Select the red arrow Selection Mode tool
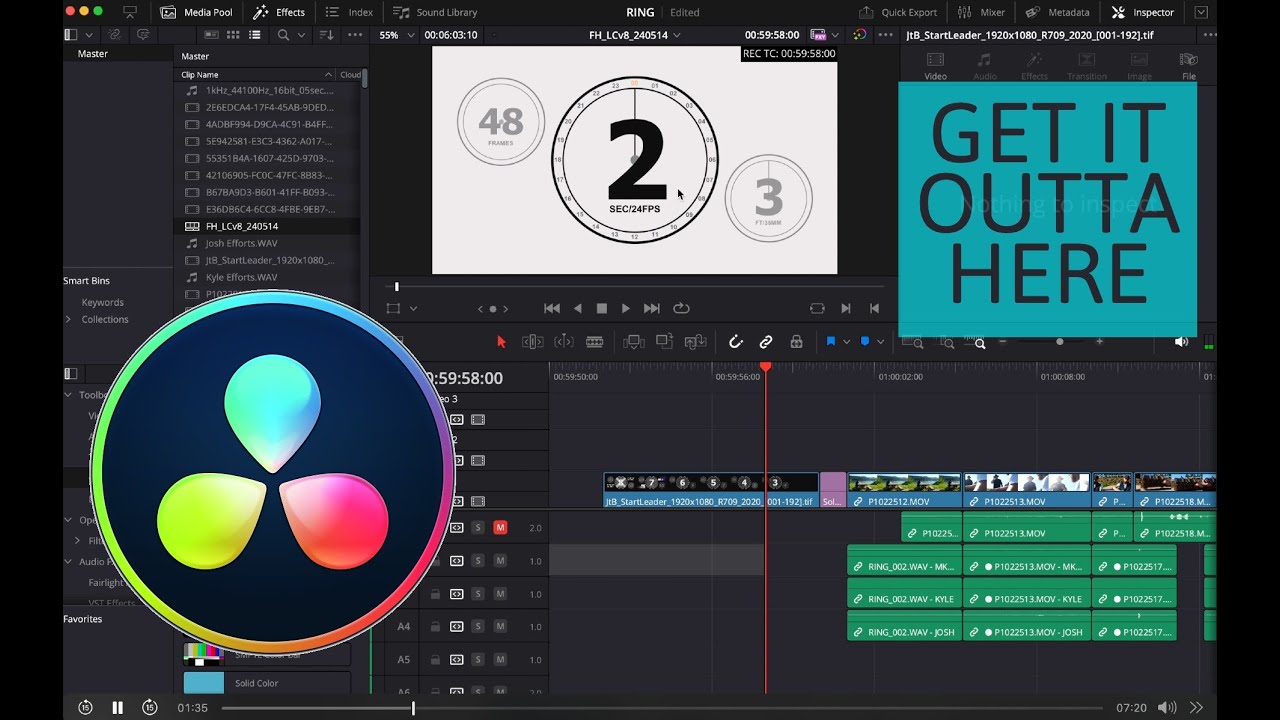Viewport: 1280px width, 720px height. point(502,342)
